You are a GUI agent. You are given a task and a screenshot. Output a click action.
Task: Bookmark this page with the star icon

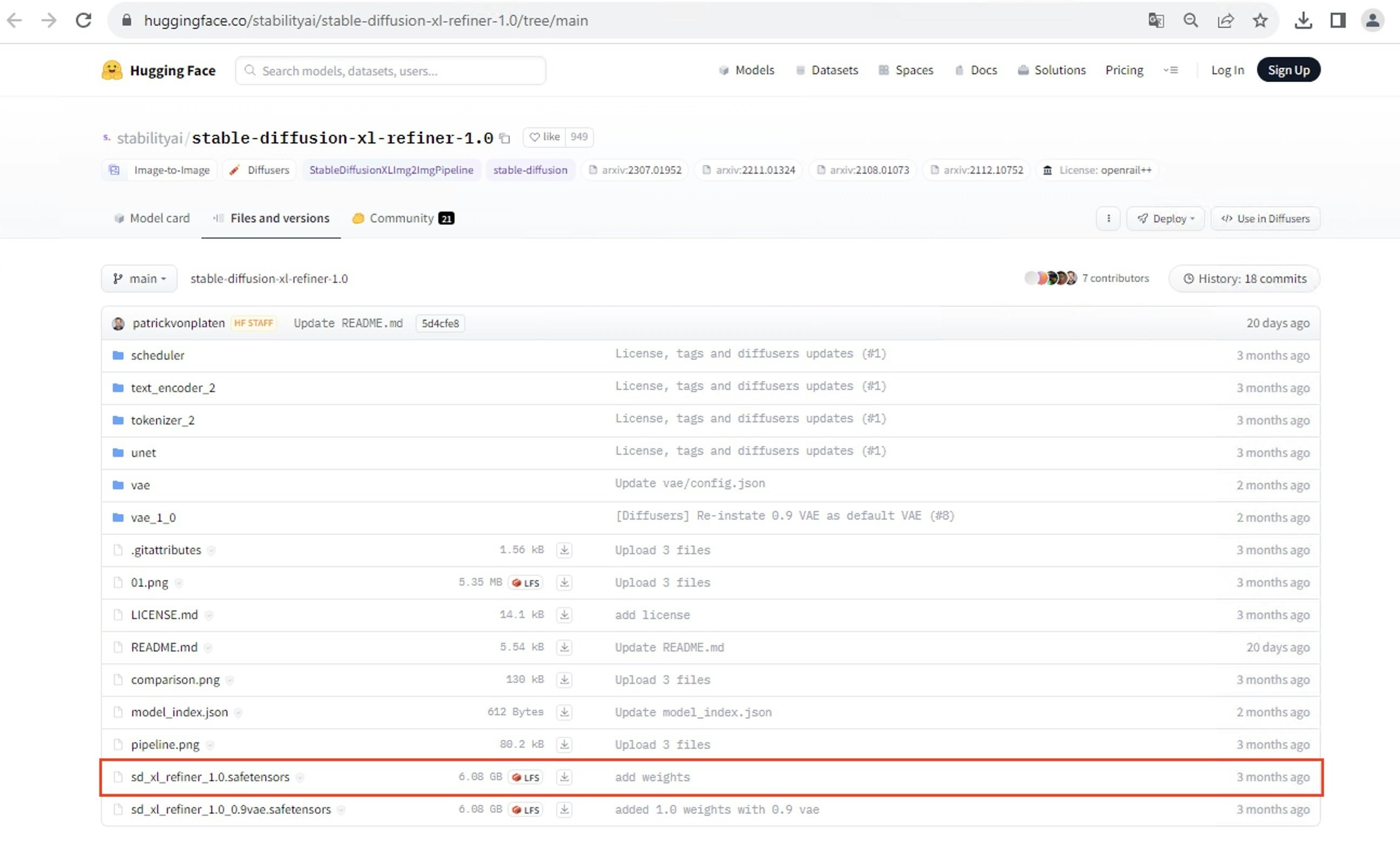coord(1260,21)
